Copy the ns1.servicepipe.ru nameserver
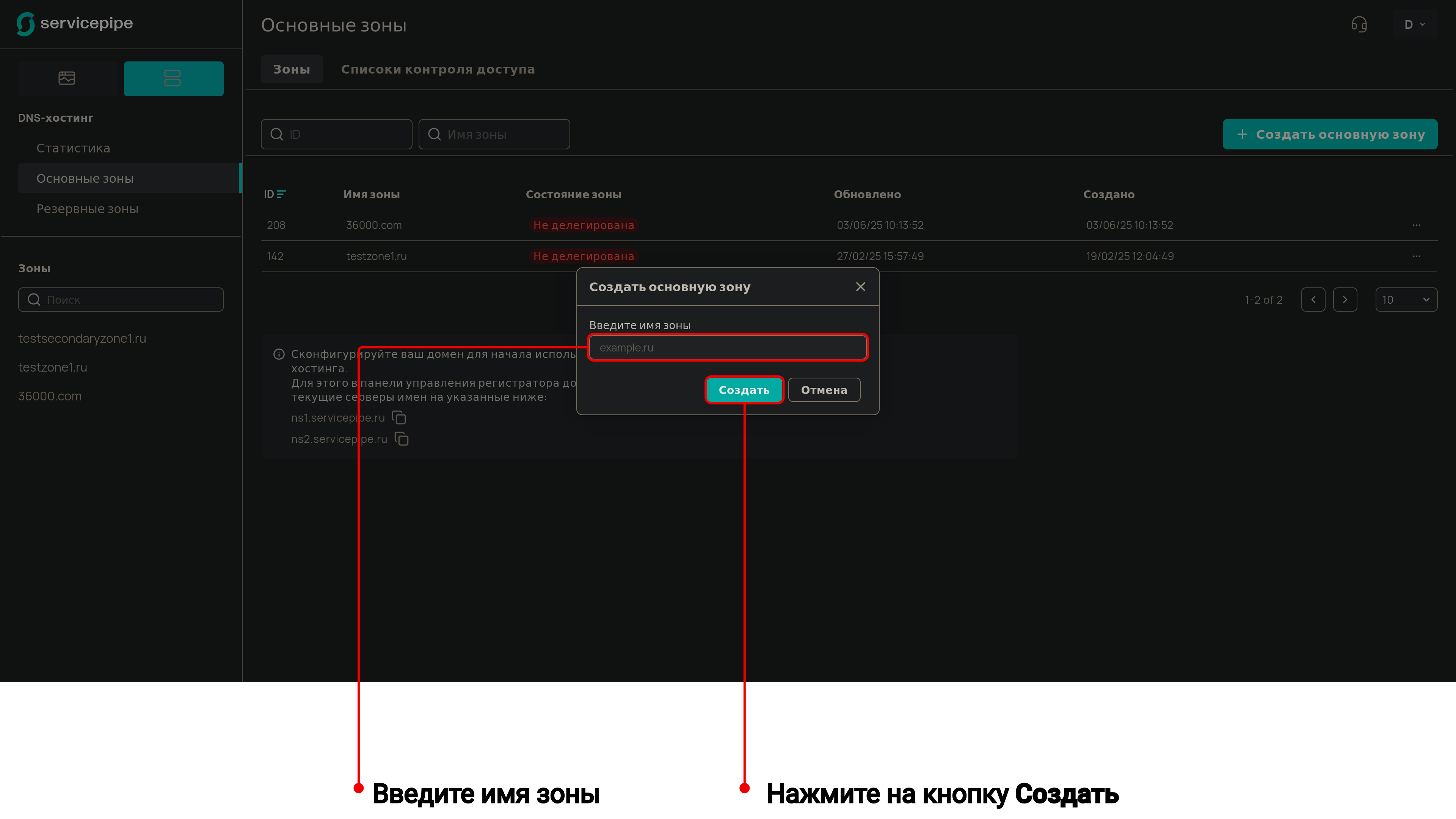This screenshot has height=819, width=1456. (399, 418)
